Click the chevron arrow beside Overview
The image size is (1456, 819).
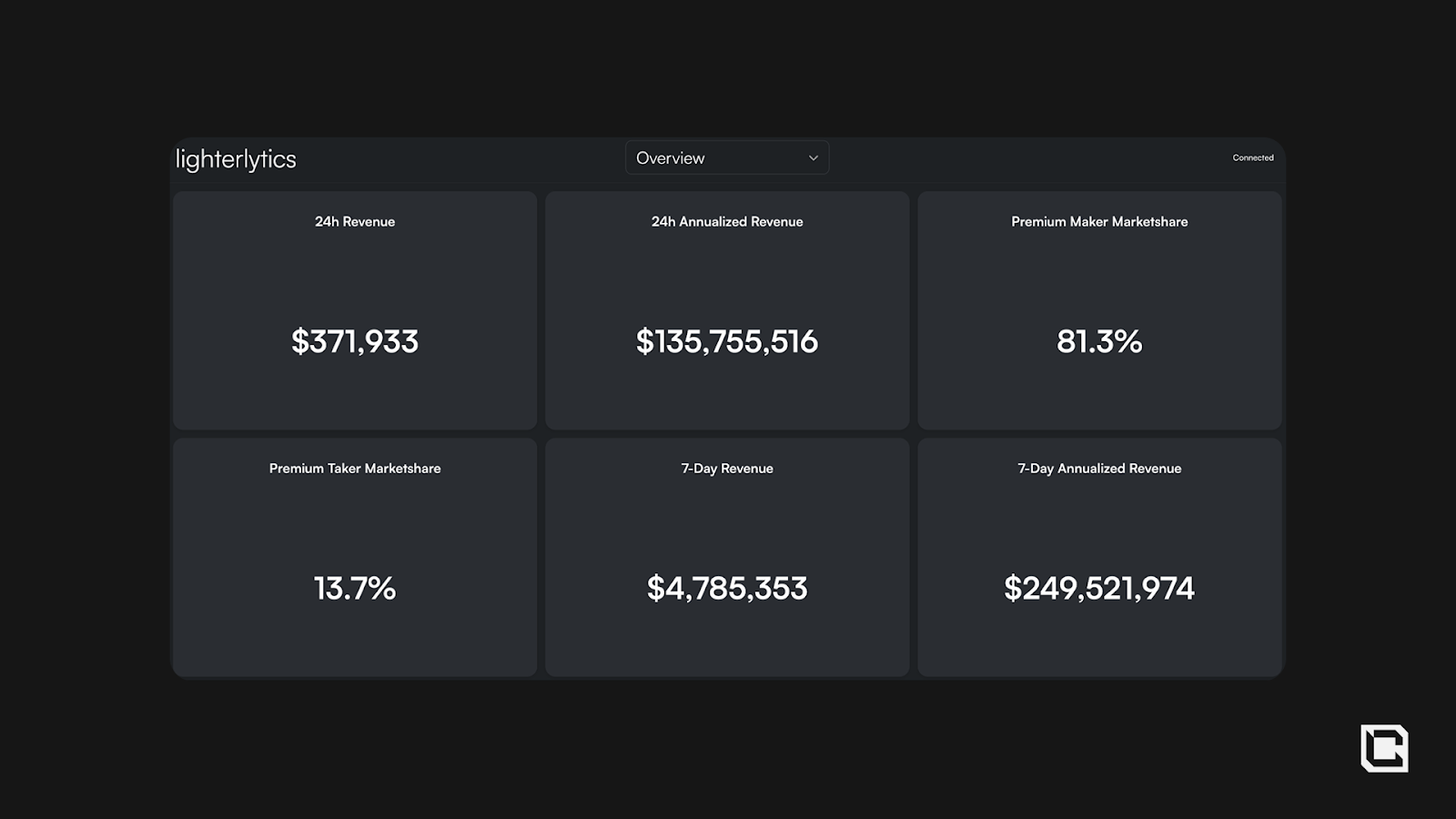(814, 158)
